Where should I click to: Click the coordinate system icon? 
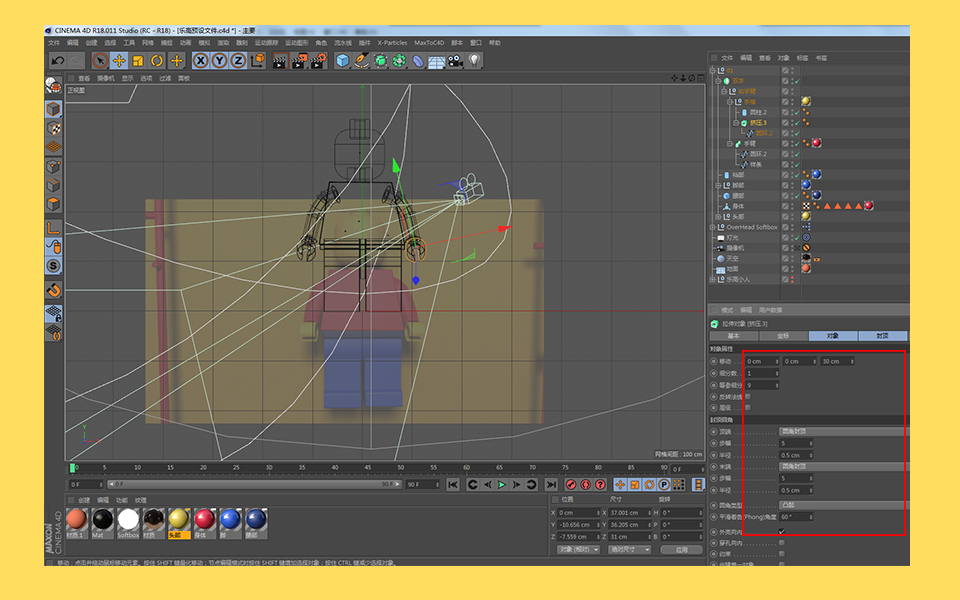[x=258, y=61]
